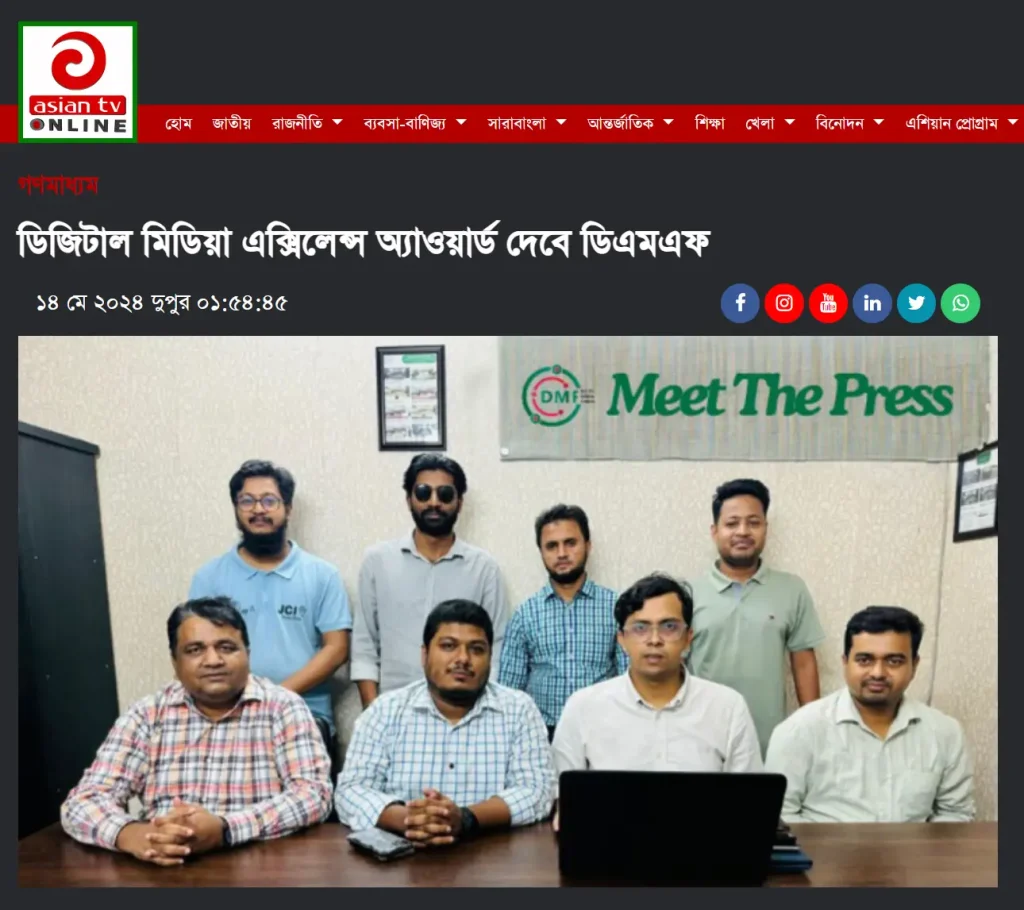This screenshot has height=910, width=1024.
Task: Open the Instagram icon link
Action: (x=784, y=303)
